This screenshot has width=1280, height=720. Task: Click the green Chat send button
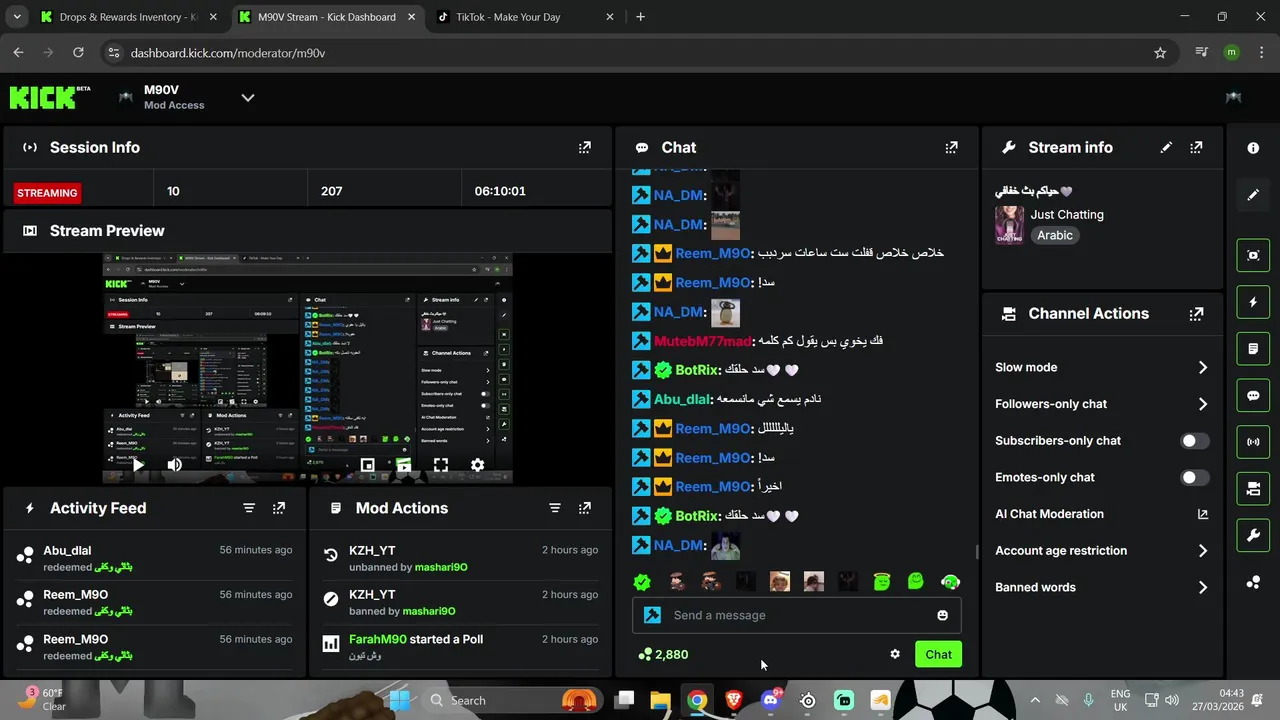click(938, 654)
